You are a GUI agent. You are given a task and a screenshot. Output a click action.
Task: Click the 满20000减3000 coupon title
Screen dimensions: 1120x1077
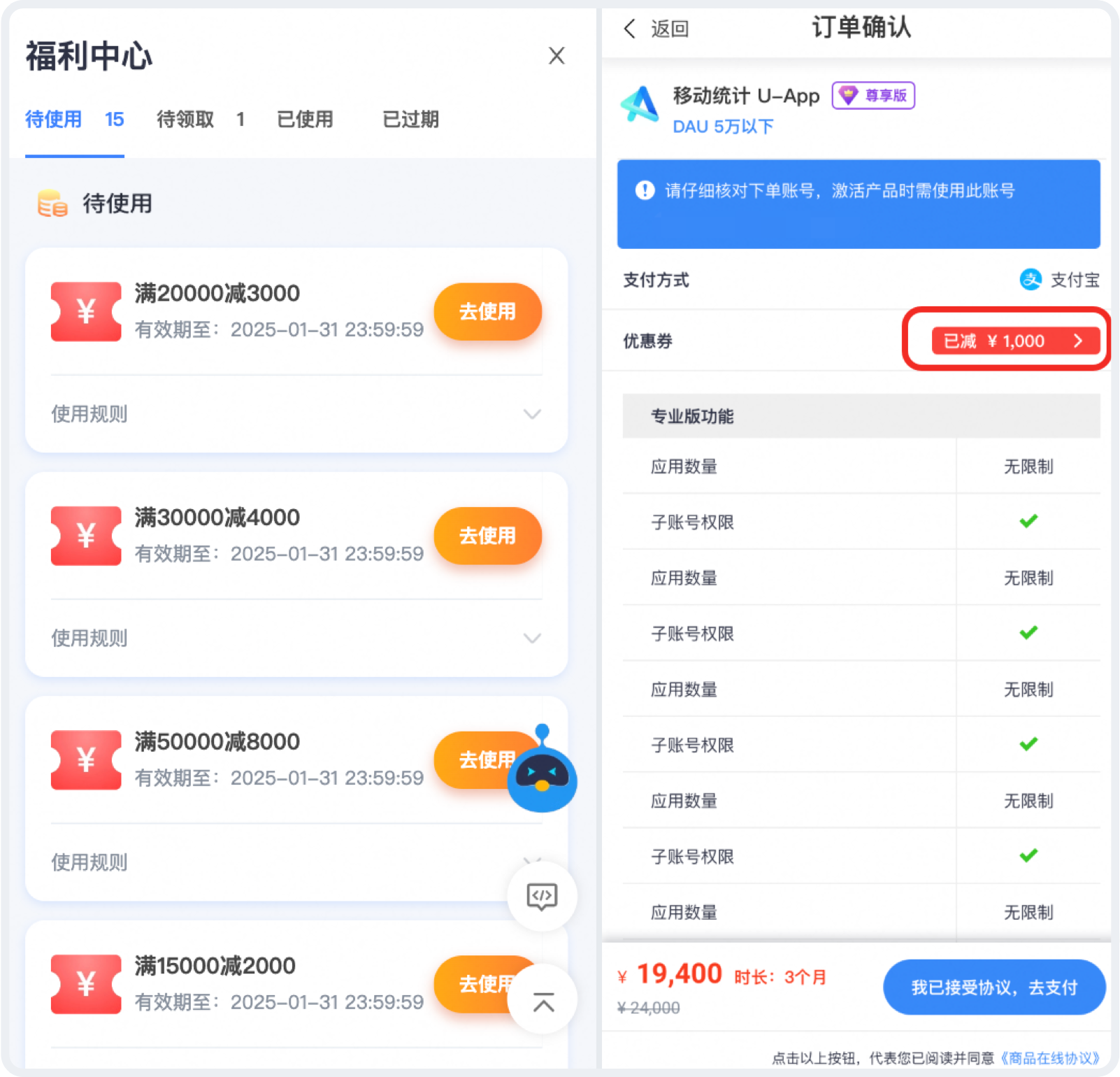pyautogui.click(x=217, y=293)
